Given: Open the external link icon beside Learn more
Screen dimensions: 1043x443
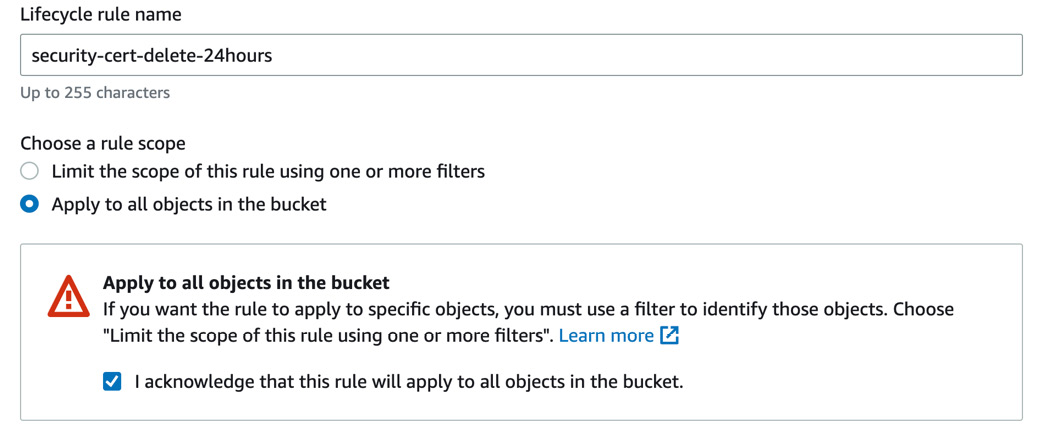Looking at the screenshot, I should click(669, 336).
